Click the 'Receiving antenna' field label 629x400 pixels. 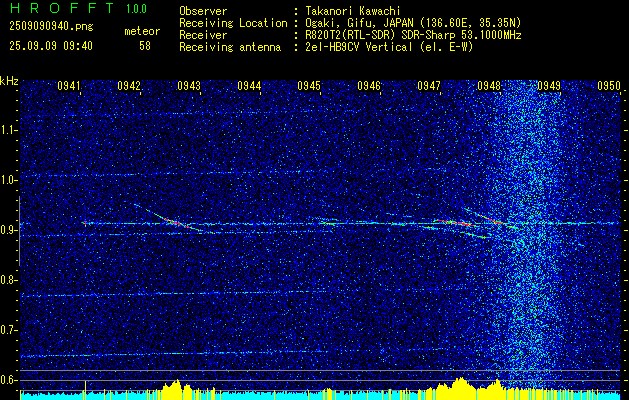(230, 47)
